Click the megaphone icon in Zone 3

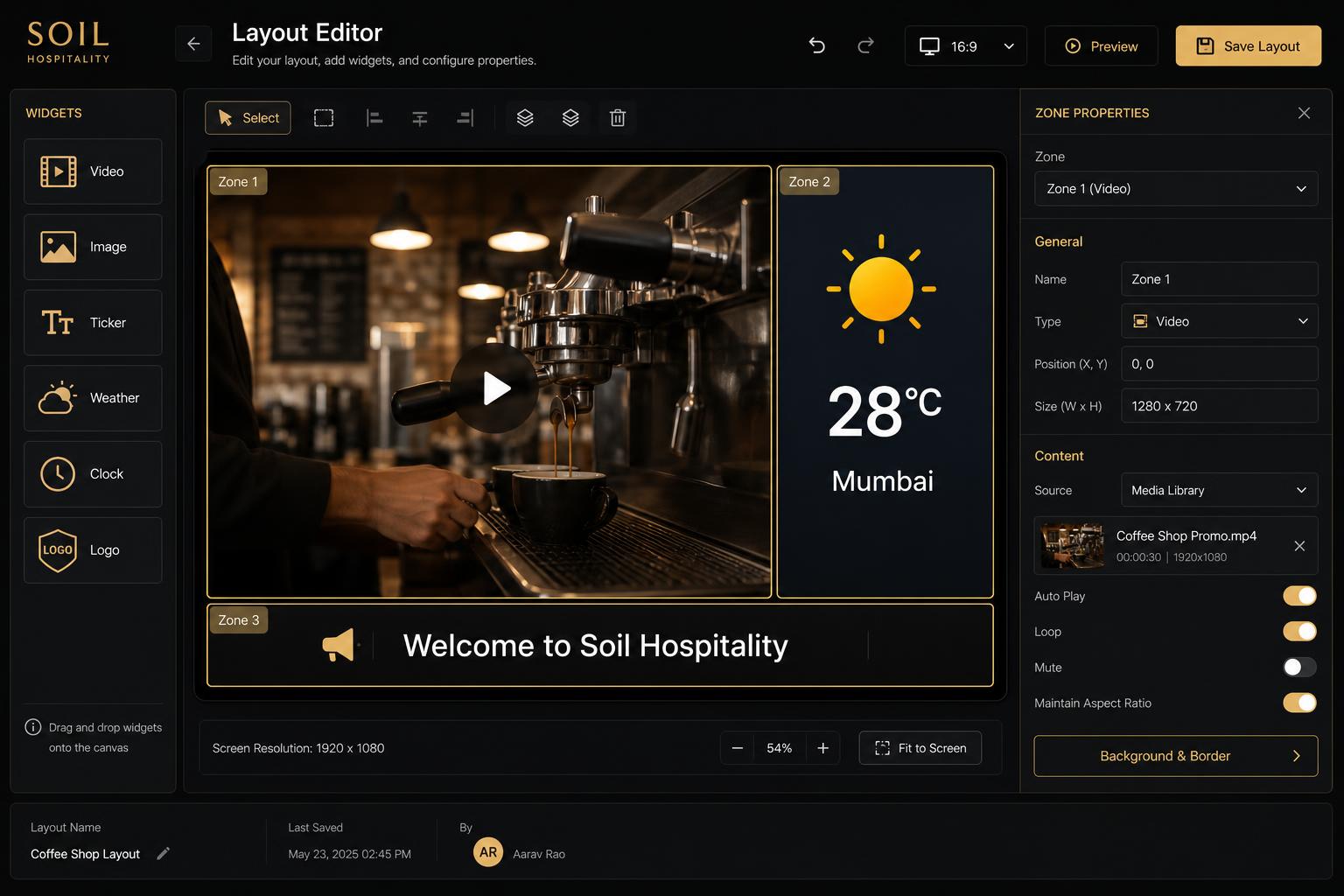pyautogui.click(x=339, y=646)
